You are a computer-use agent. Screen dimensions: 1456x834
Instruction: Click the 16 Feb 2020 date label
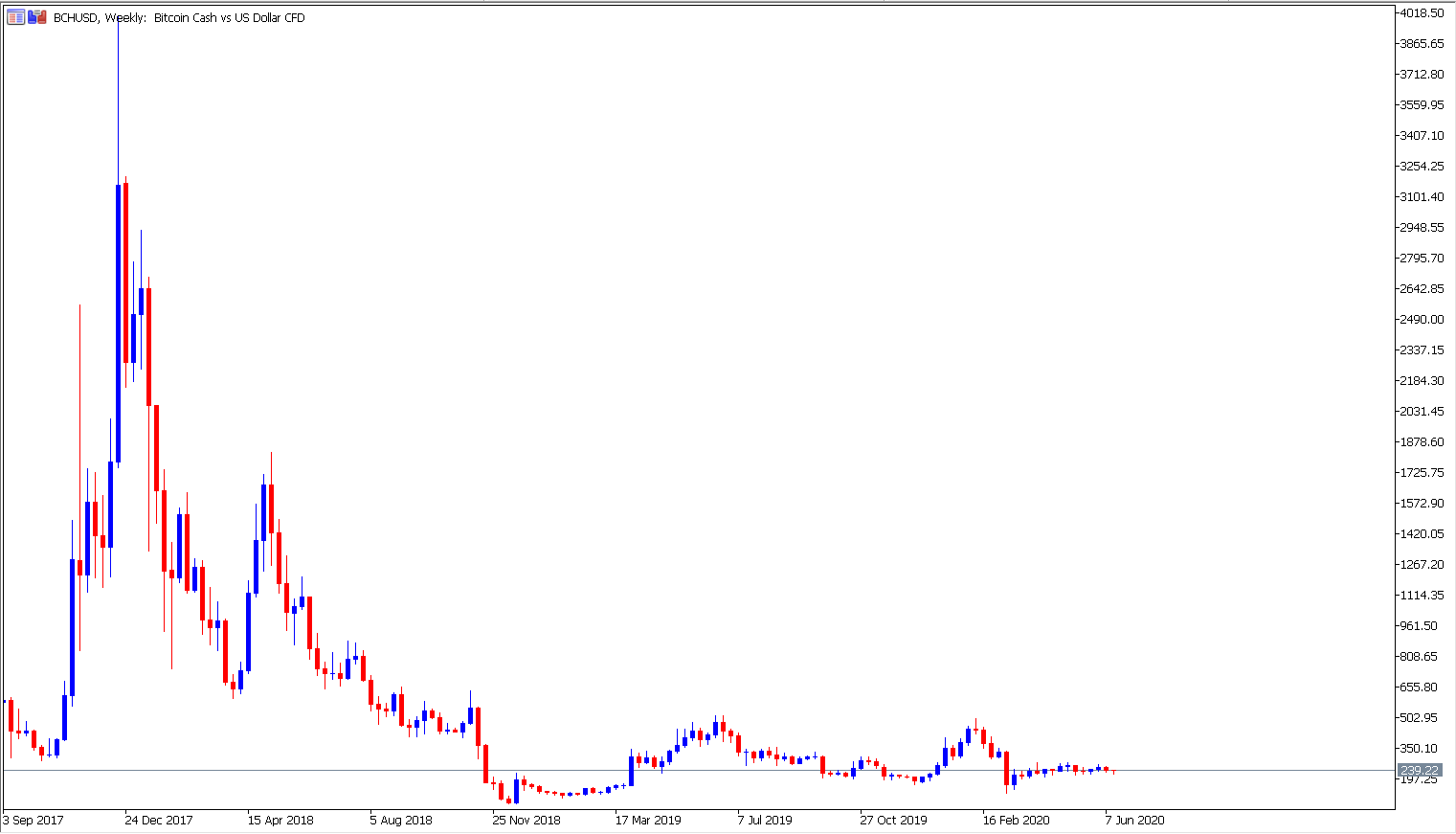[x=1016, y=821]
